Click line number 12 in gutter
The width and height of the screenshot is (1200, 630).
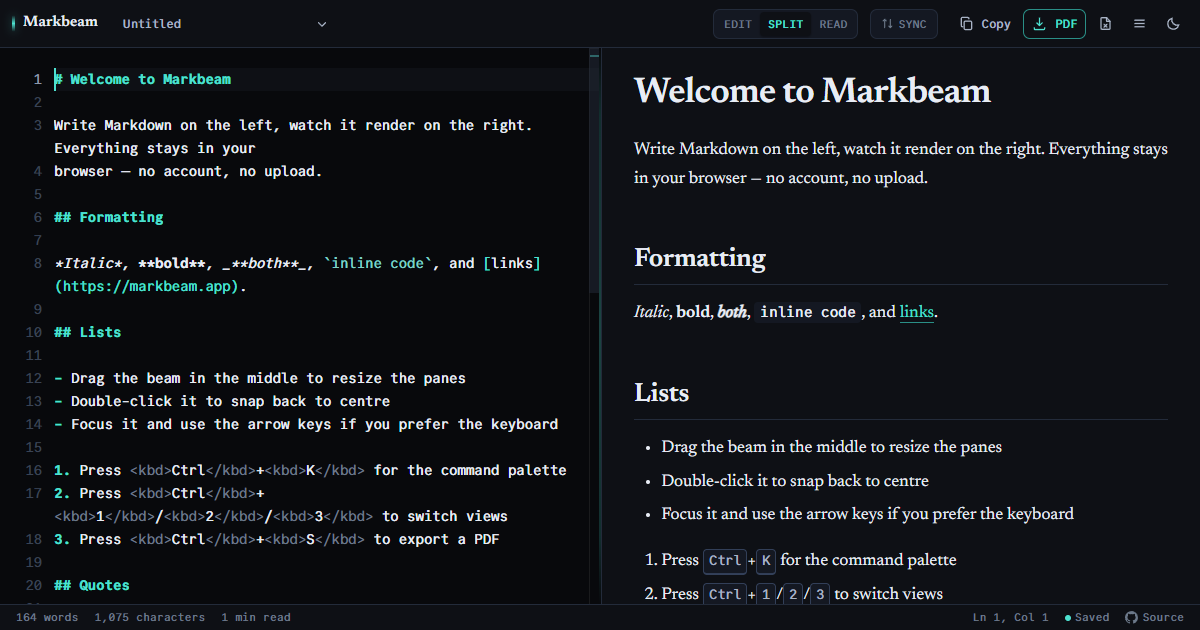pyautogui.click(x=34, y=378)
